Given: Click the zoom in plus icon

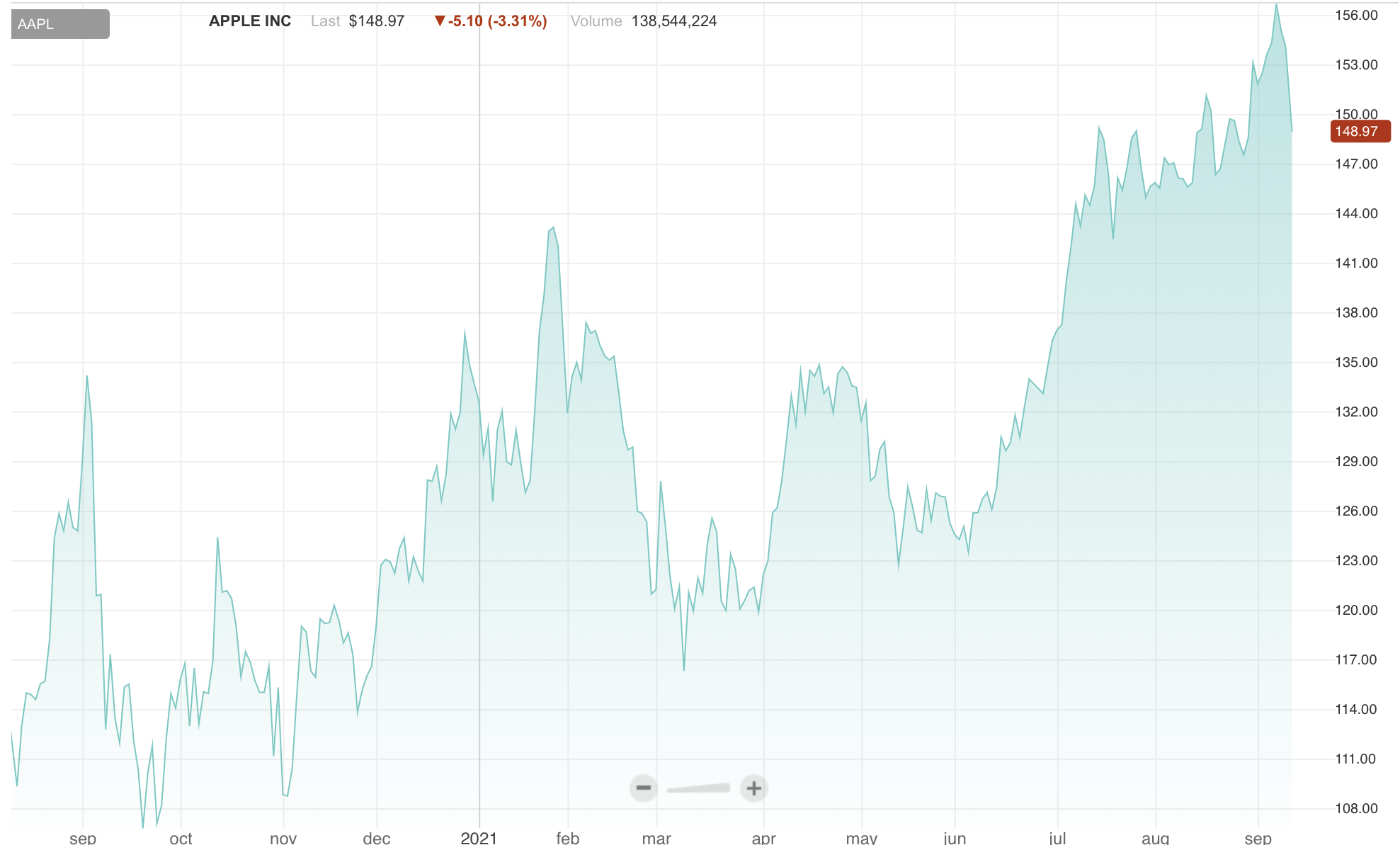Looking at the screenshot, I should 753,788.
